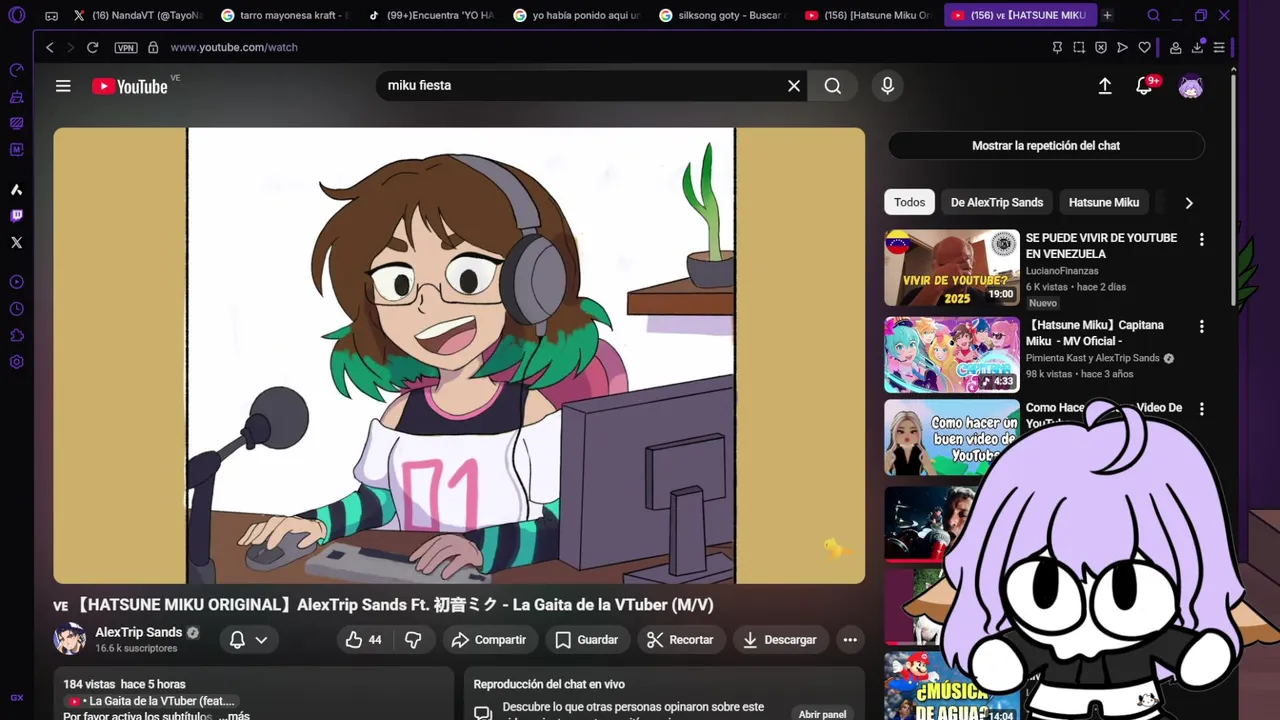This screenshot has height=720, width=1280.
Task: Switch to the NandaVT X tab
Action: pyautogui.click(x=137, y=15)
